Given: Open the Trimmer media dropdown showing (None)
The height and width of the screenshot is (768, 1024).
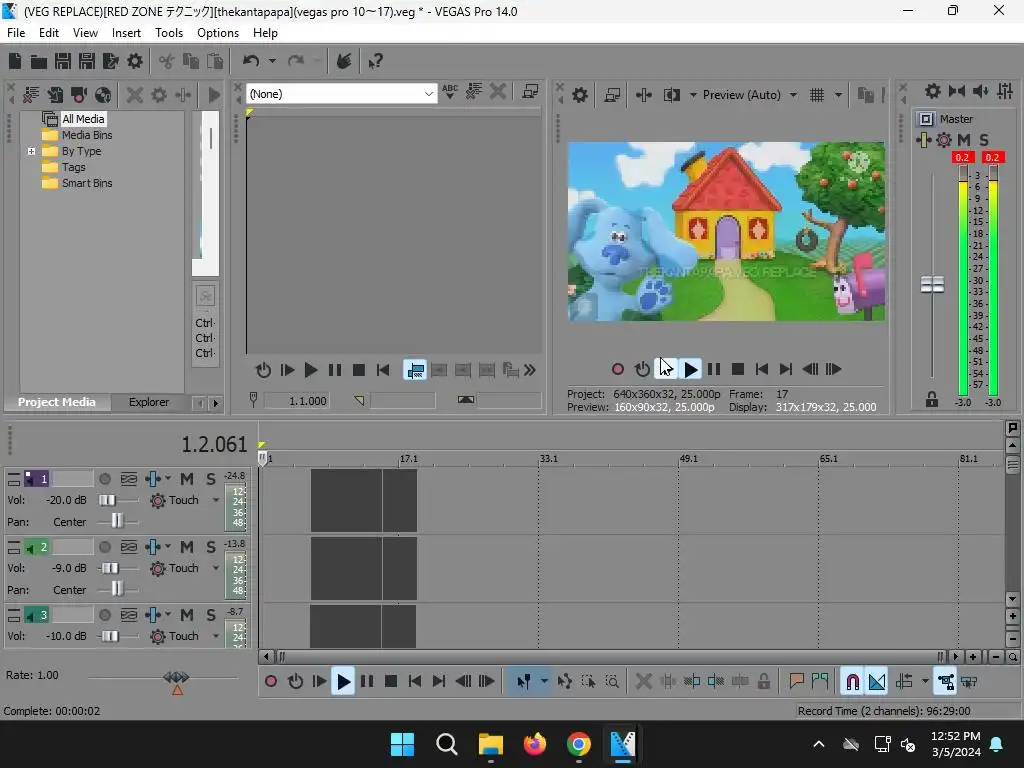Looking at the screenshot, I should coord(342,94).
